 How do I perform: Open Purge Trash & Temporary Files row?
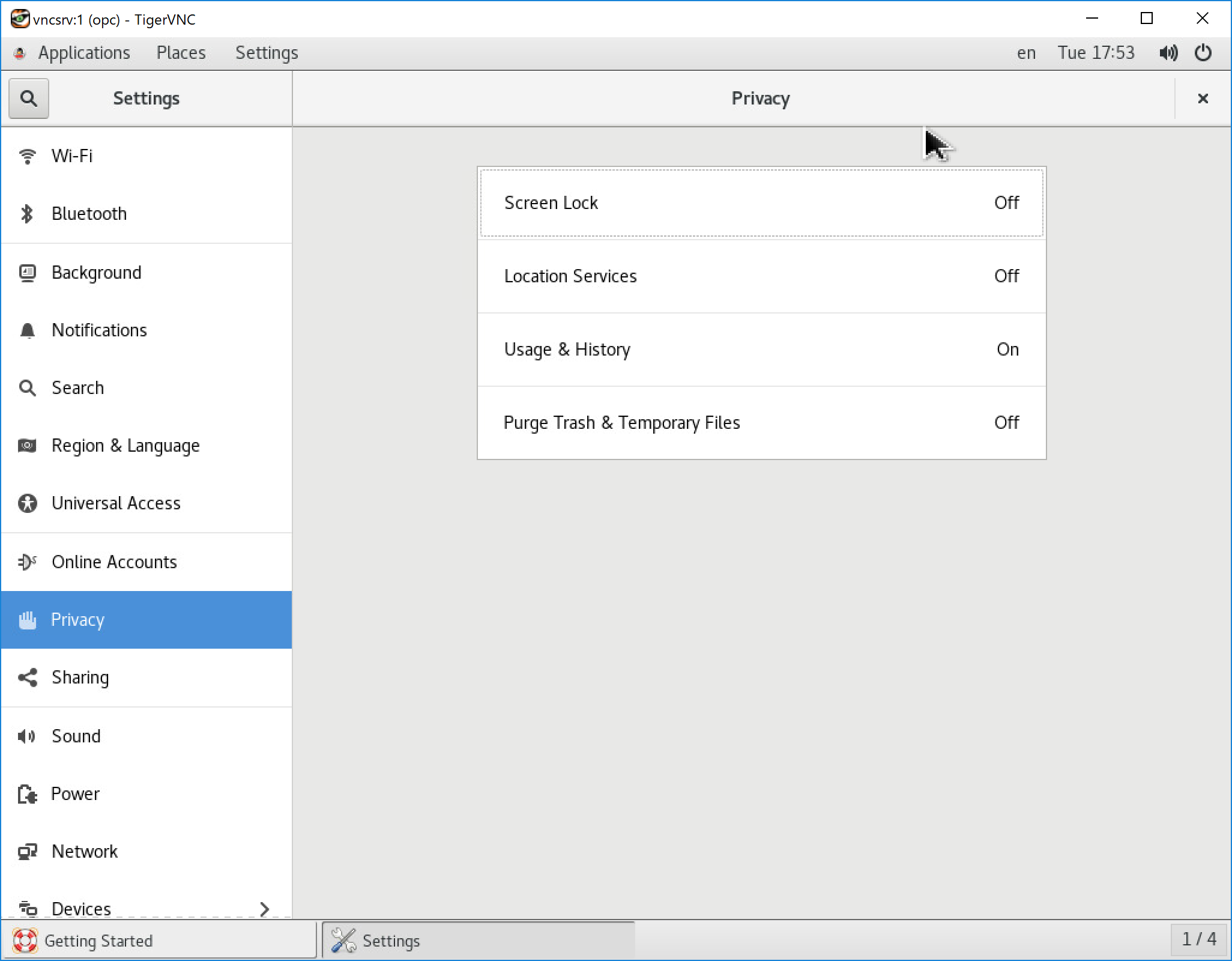point(761,423)
